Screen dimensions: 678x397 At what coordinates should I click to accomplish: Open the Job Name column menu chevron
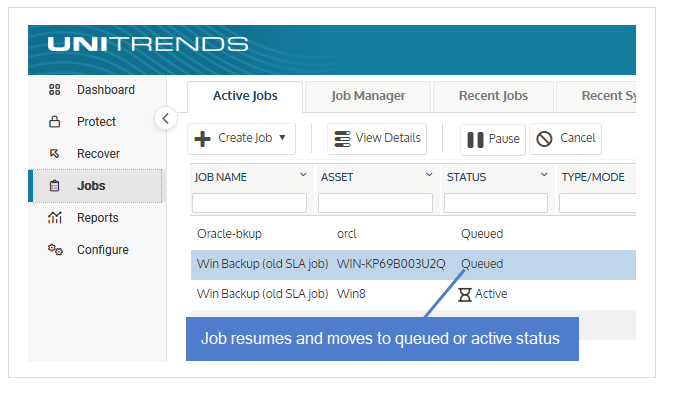point(303,175)
